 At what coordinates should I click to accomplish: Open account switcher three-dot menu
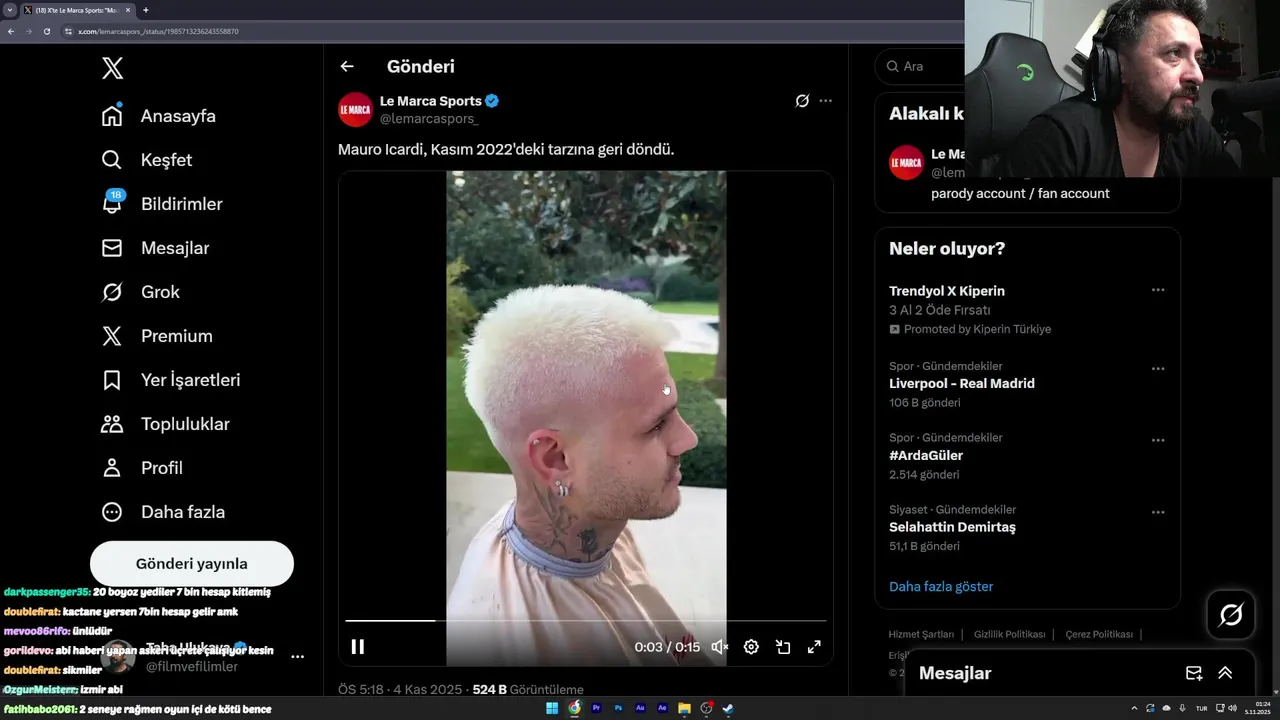coord(297,657)
